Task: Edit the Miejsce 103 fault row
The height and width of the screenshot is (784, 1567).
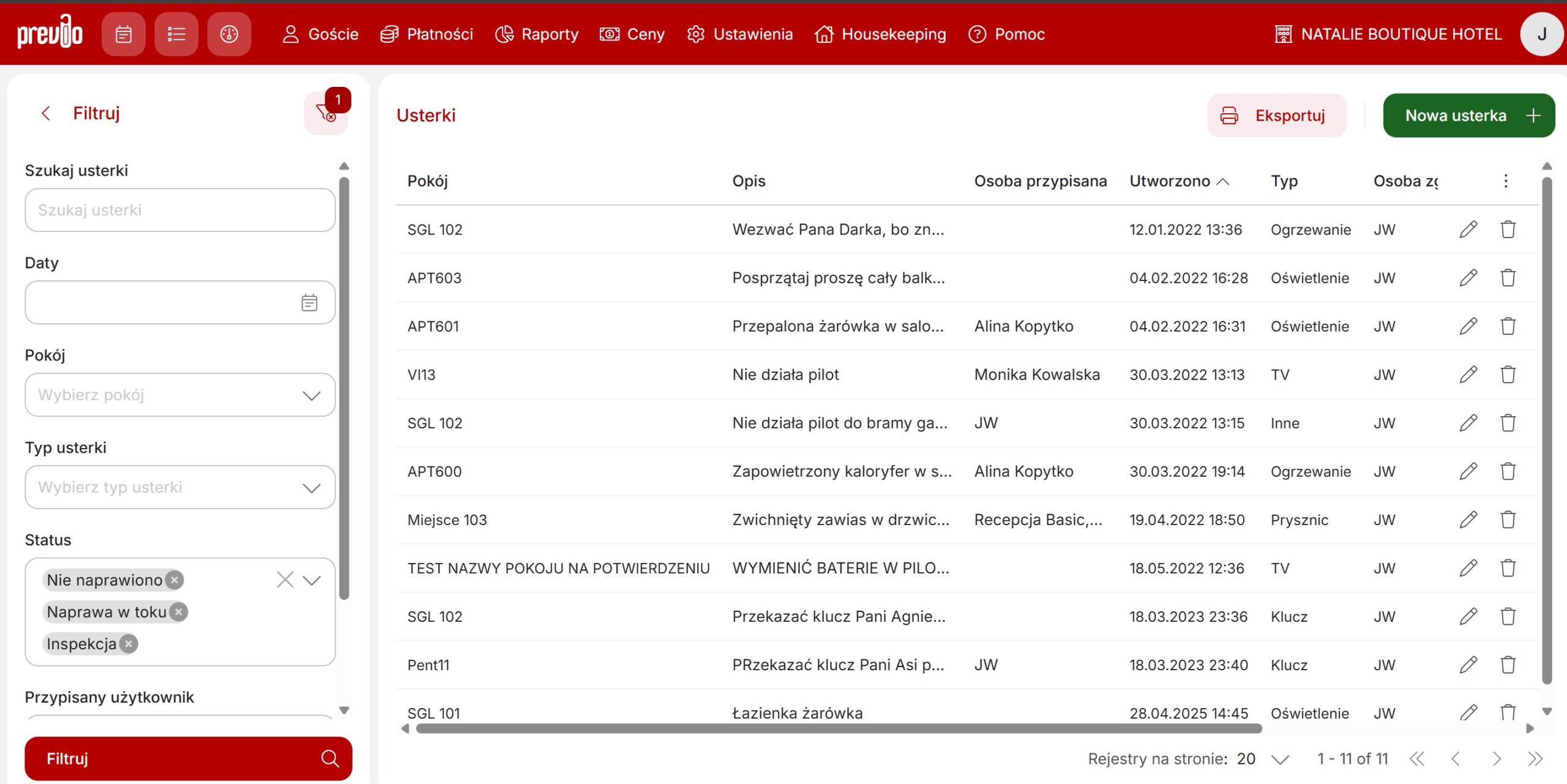Action: tap(1468, 520)
